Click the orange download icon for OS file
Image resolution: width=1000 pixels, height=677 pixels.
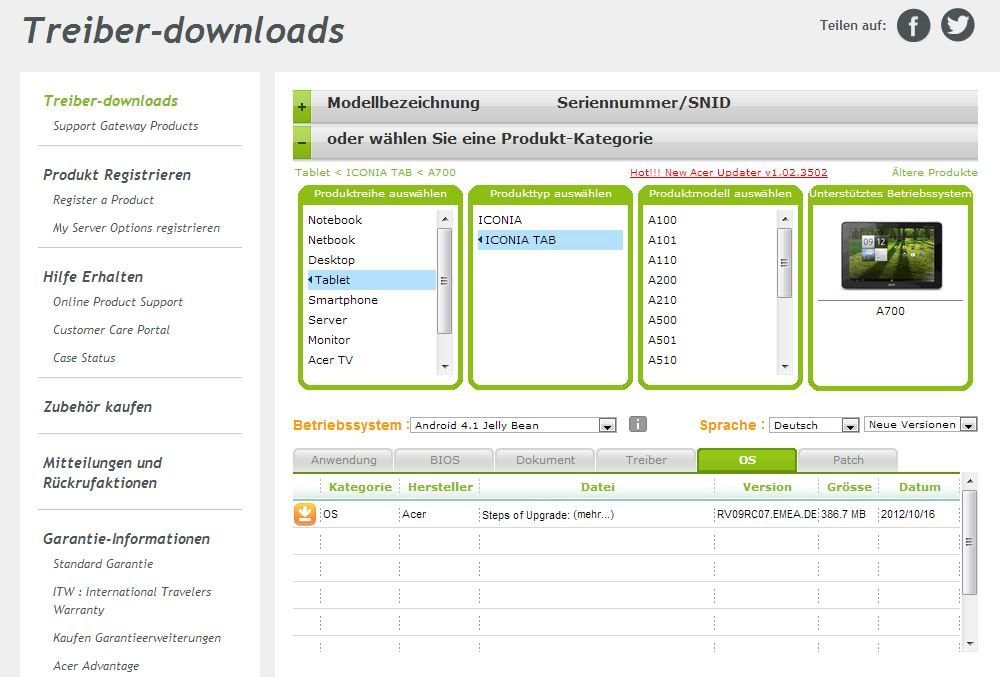tap(305, 514)
